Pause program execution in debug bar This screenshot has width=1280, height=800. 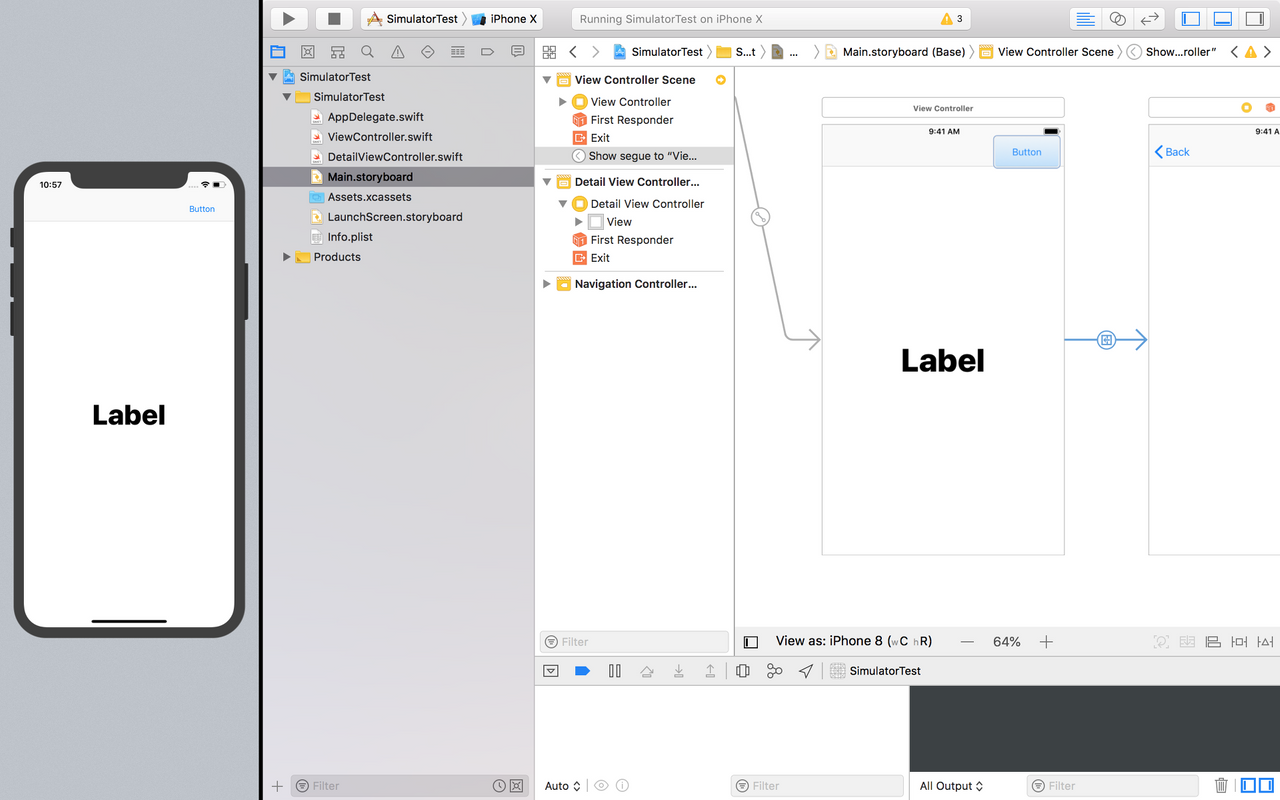pyautogui.click(x=615, y=671)
